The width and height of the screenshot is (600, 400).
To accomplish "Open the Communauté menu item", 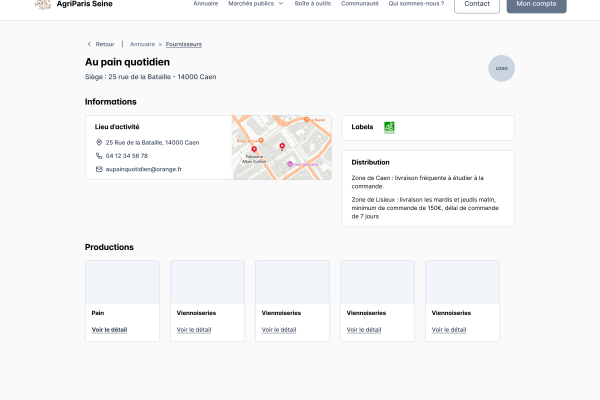I will coord(360,3).
